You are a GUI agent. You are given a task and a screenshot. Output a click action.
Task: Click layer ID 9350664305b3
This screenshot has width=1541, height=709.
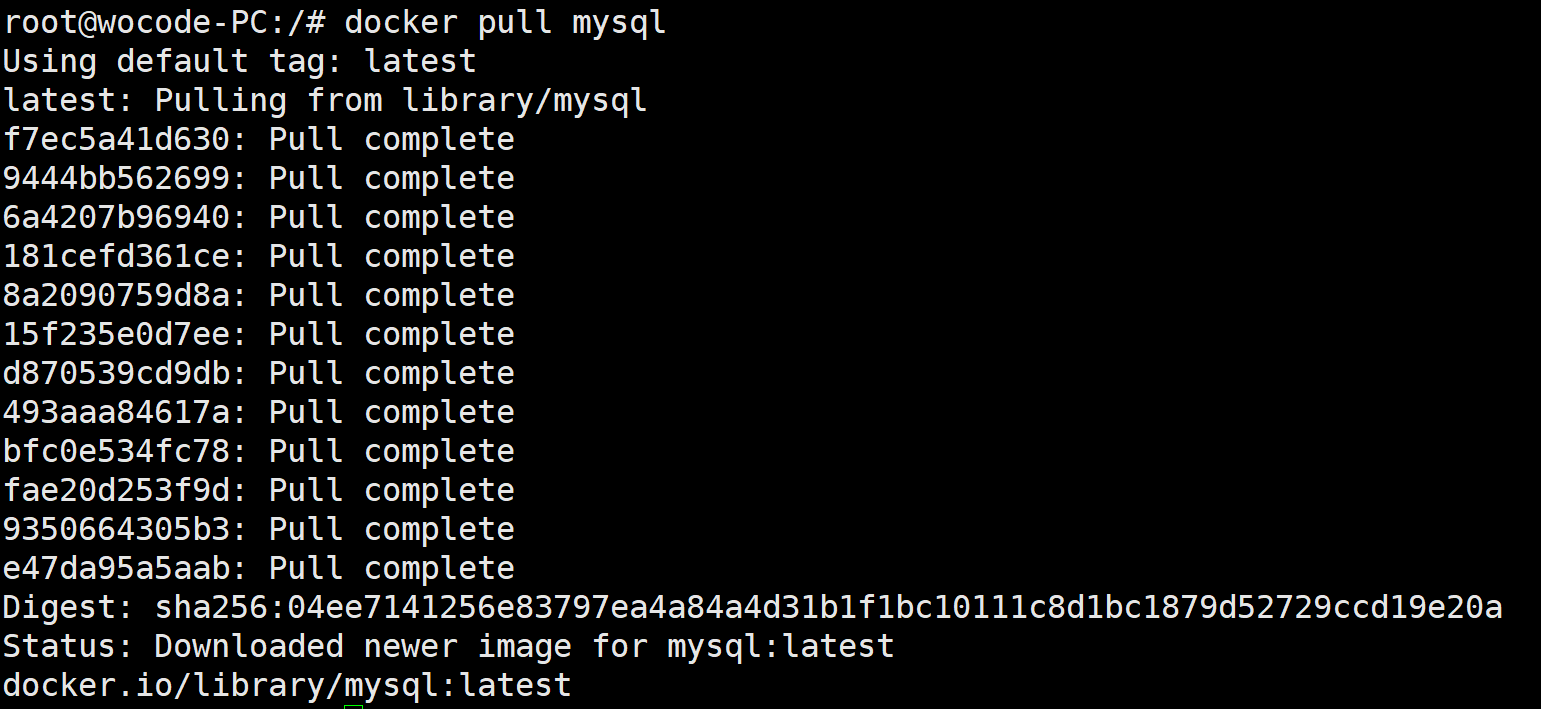tap(116, 529)
